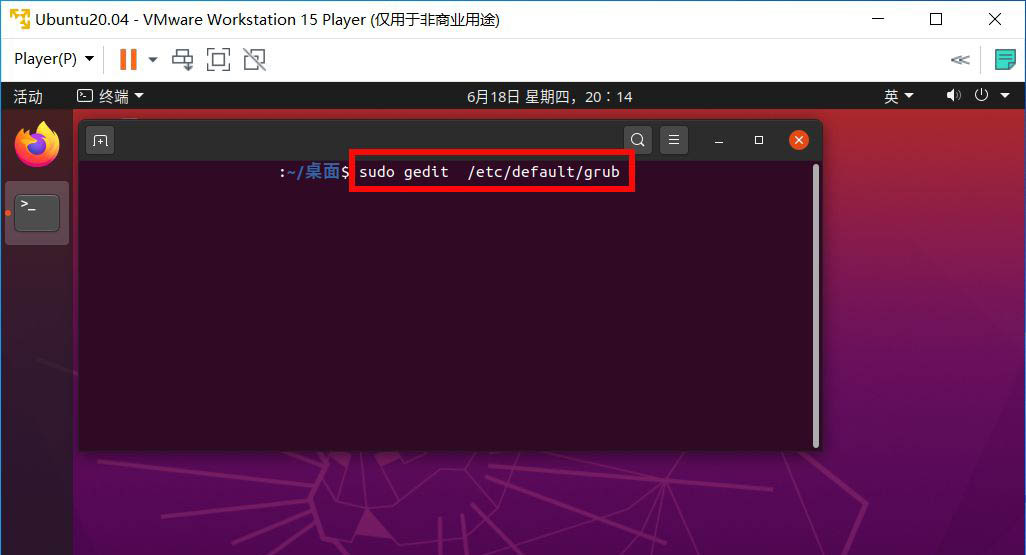
Task: Open the 终端 application menu
Action: point(111,96)
